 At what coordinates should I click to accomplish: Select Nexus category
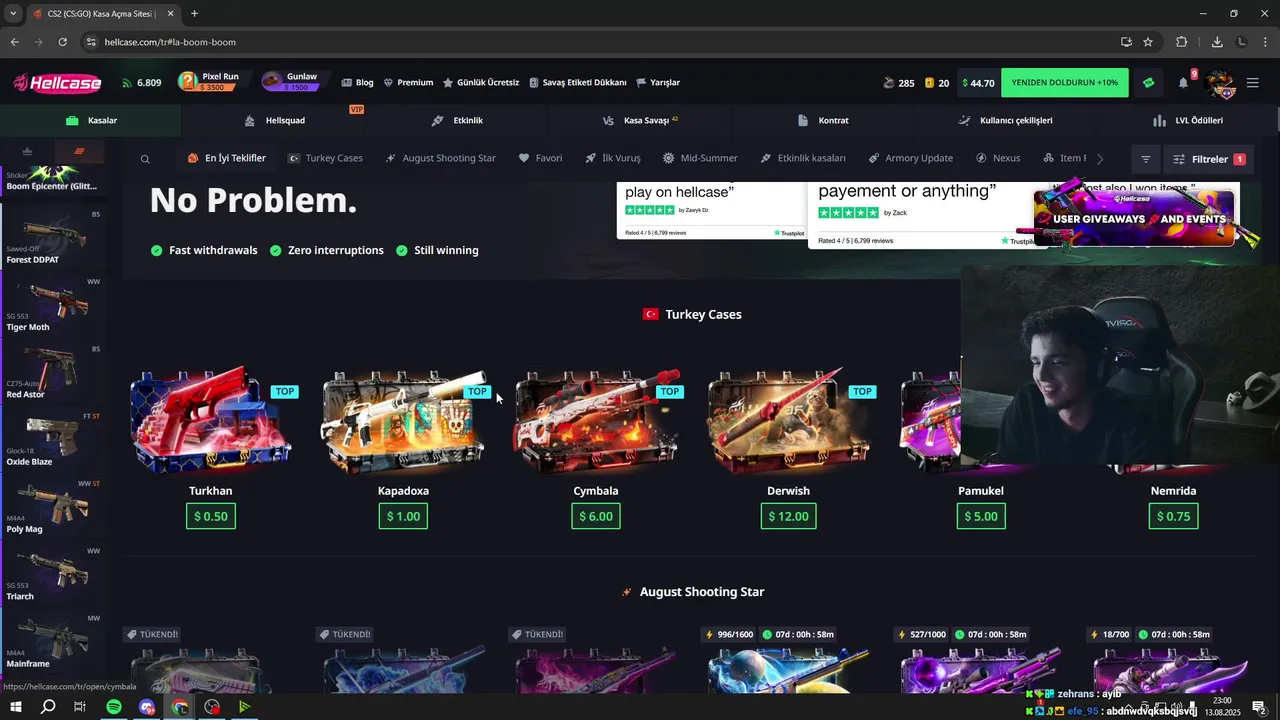(x=998, y=158)
